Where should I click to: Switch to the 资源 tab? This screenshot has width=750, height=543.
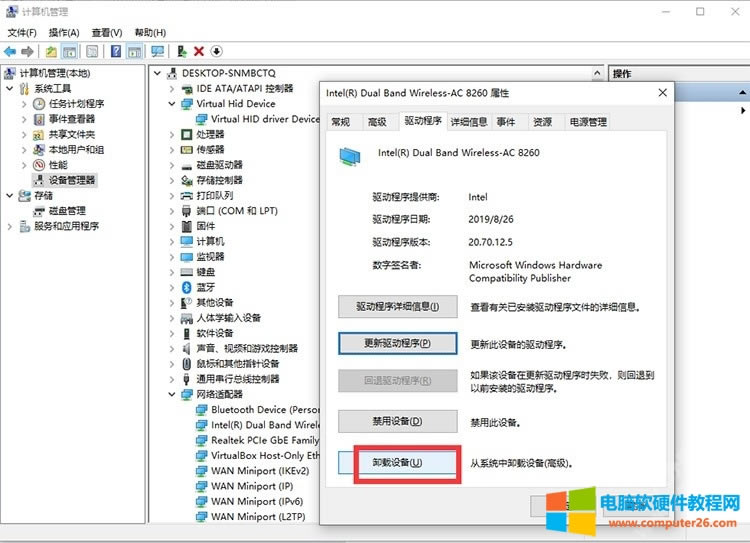(542, 122)
